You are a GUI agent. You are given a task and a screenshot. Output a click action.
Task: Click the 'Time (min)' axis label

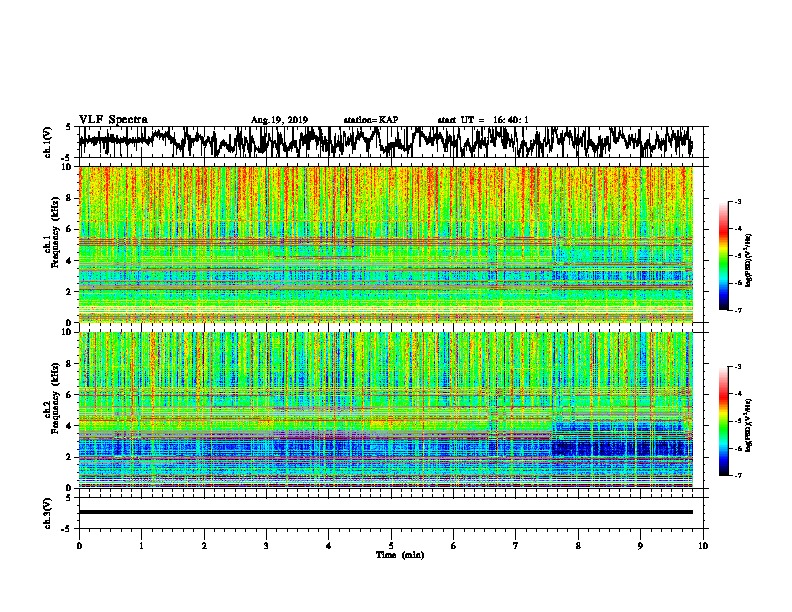coord(400,555)
